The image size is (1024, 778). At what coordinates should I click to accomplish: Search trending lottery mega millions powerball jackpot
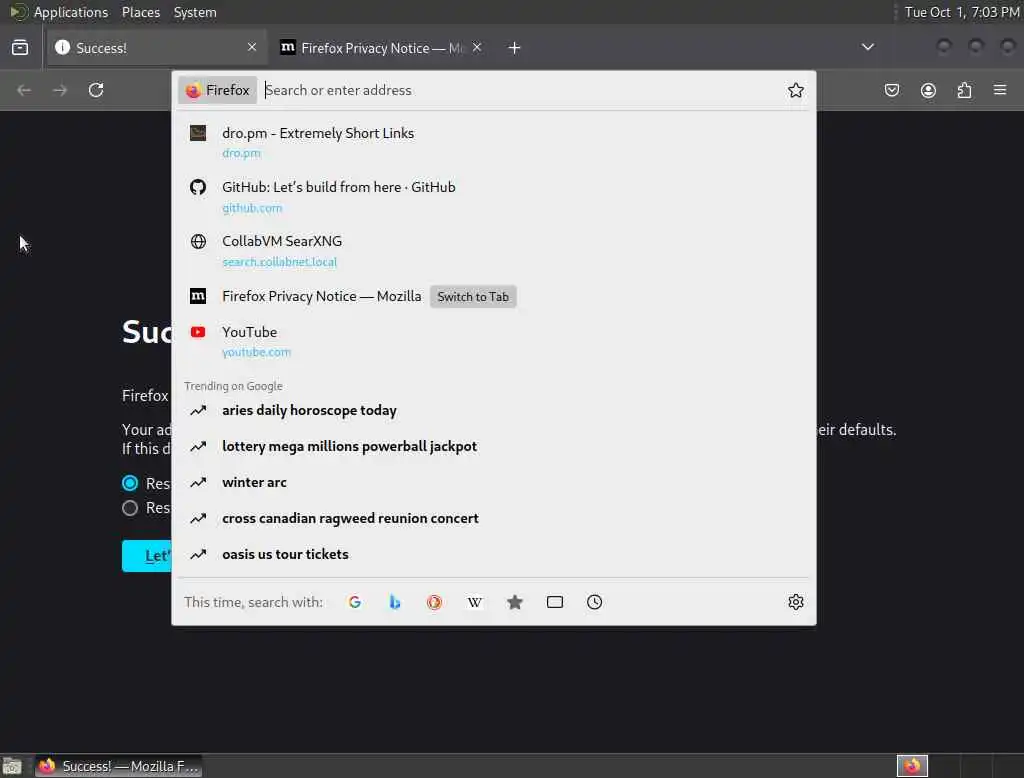coord(494,446)
